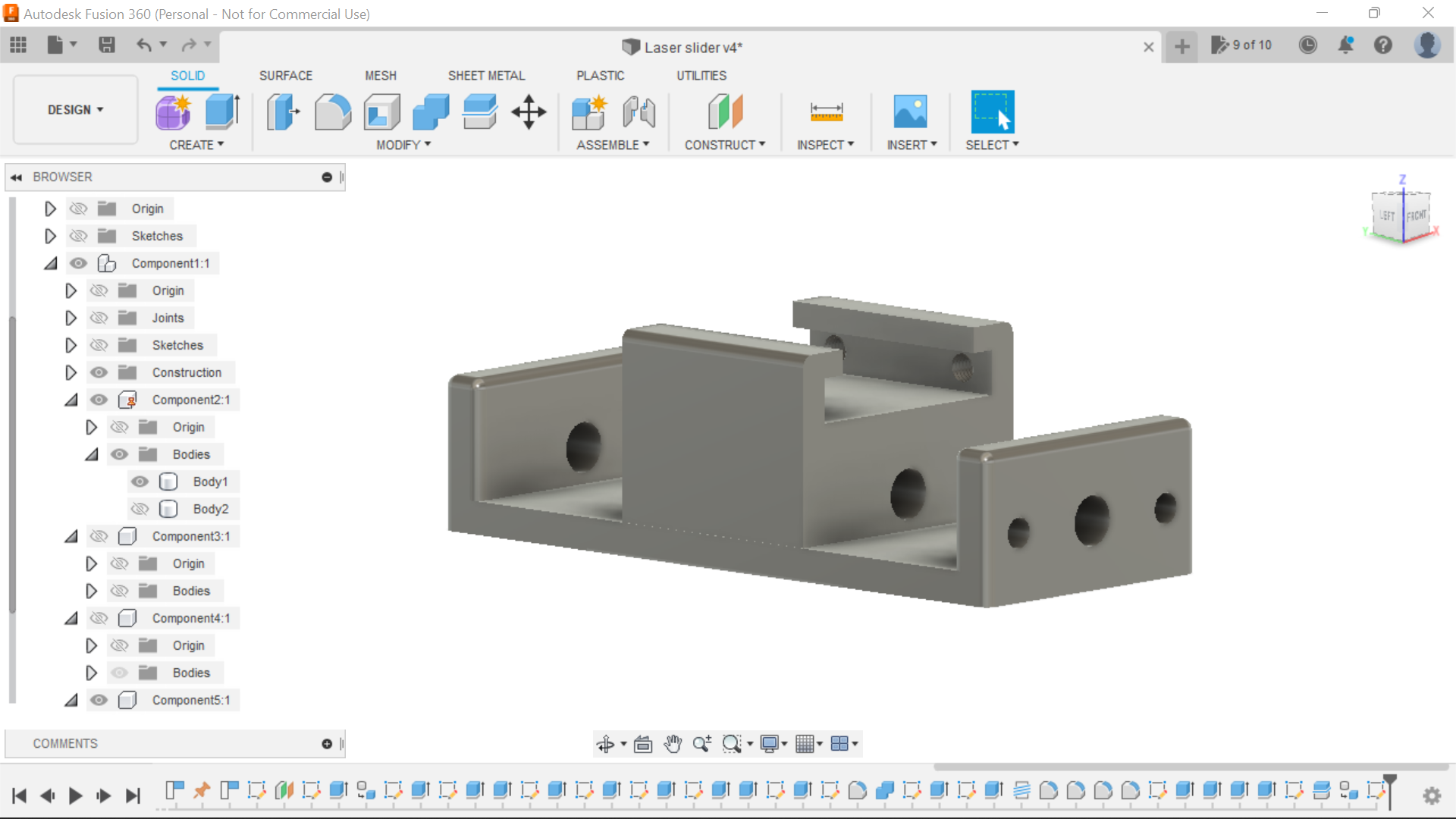
Task: Open the CONSTRUCT dropdown menu
Action: [x=725, y=145]
